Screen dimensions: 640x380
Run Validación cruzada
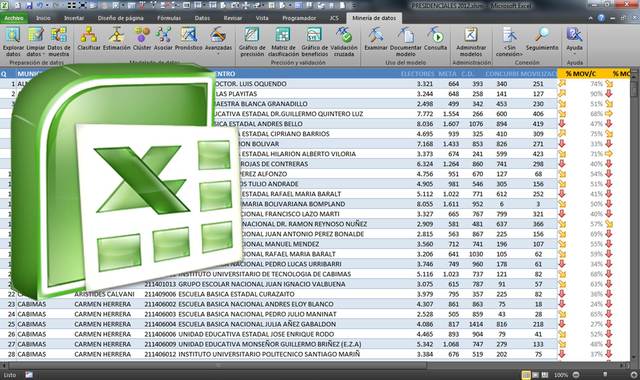pyautogui.click(x=344, y=42)
